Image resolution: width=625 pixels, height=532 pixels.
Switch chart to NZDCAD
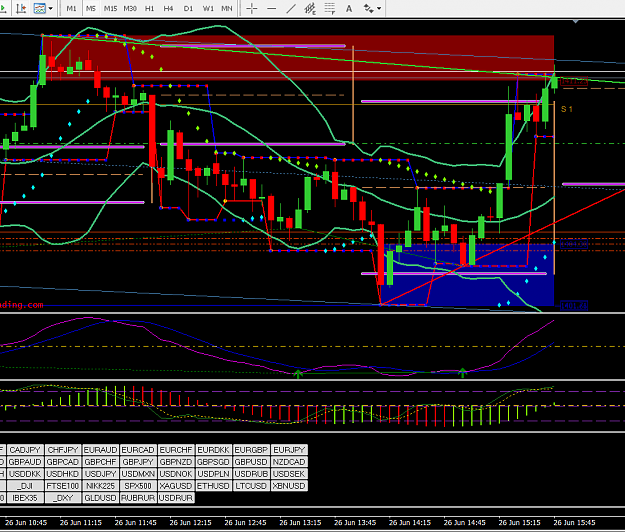click(x=289, y=462)
